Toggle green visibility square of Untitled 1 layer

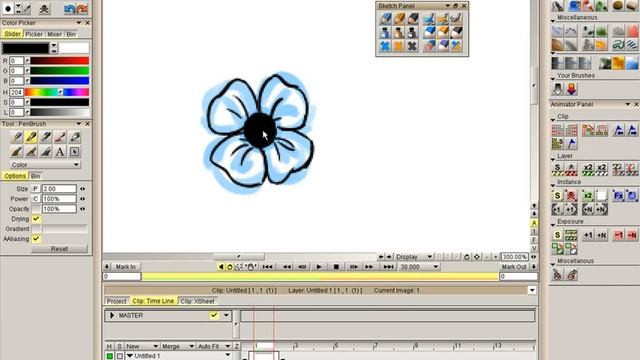[110, 356]
